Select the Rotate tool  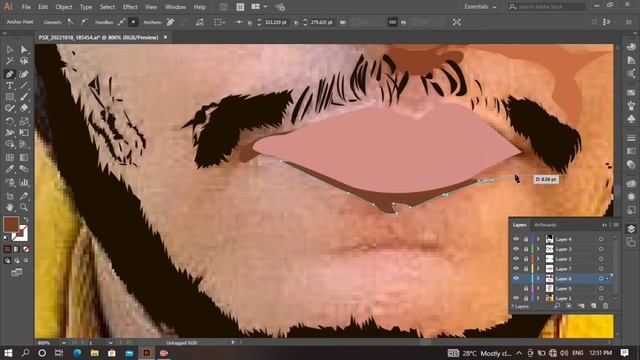pos(10,121)
